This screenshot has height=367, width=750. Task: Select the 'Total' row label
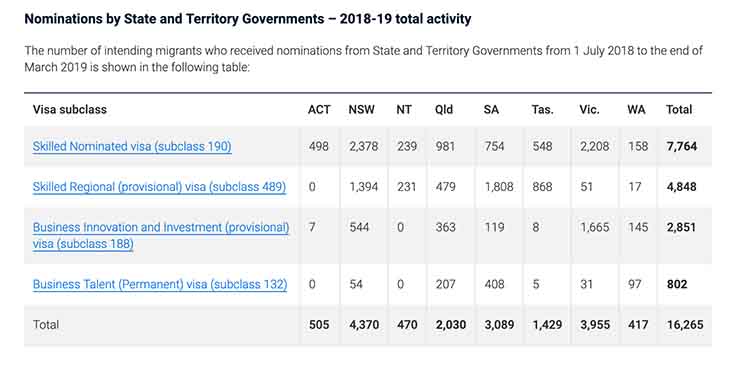point(46,325)
